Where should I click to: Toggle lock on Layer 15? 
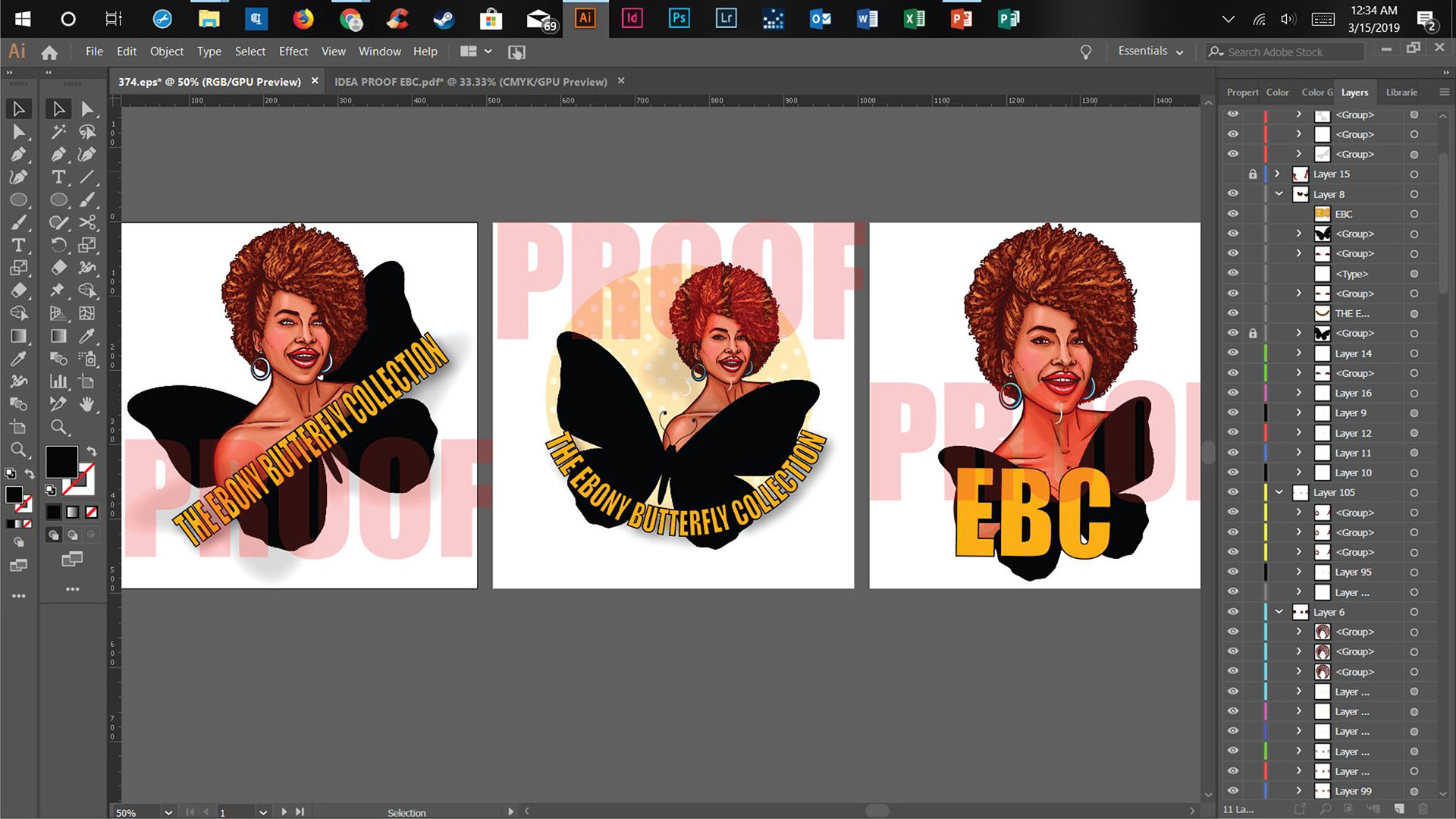click(x=1253, y=174)
